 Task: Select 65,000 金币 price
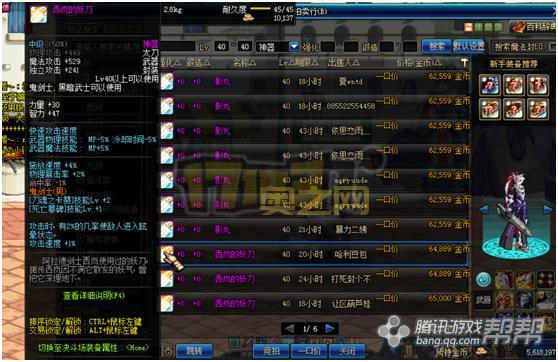449,298
